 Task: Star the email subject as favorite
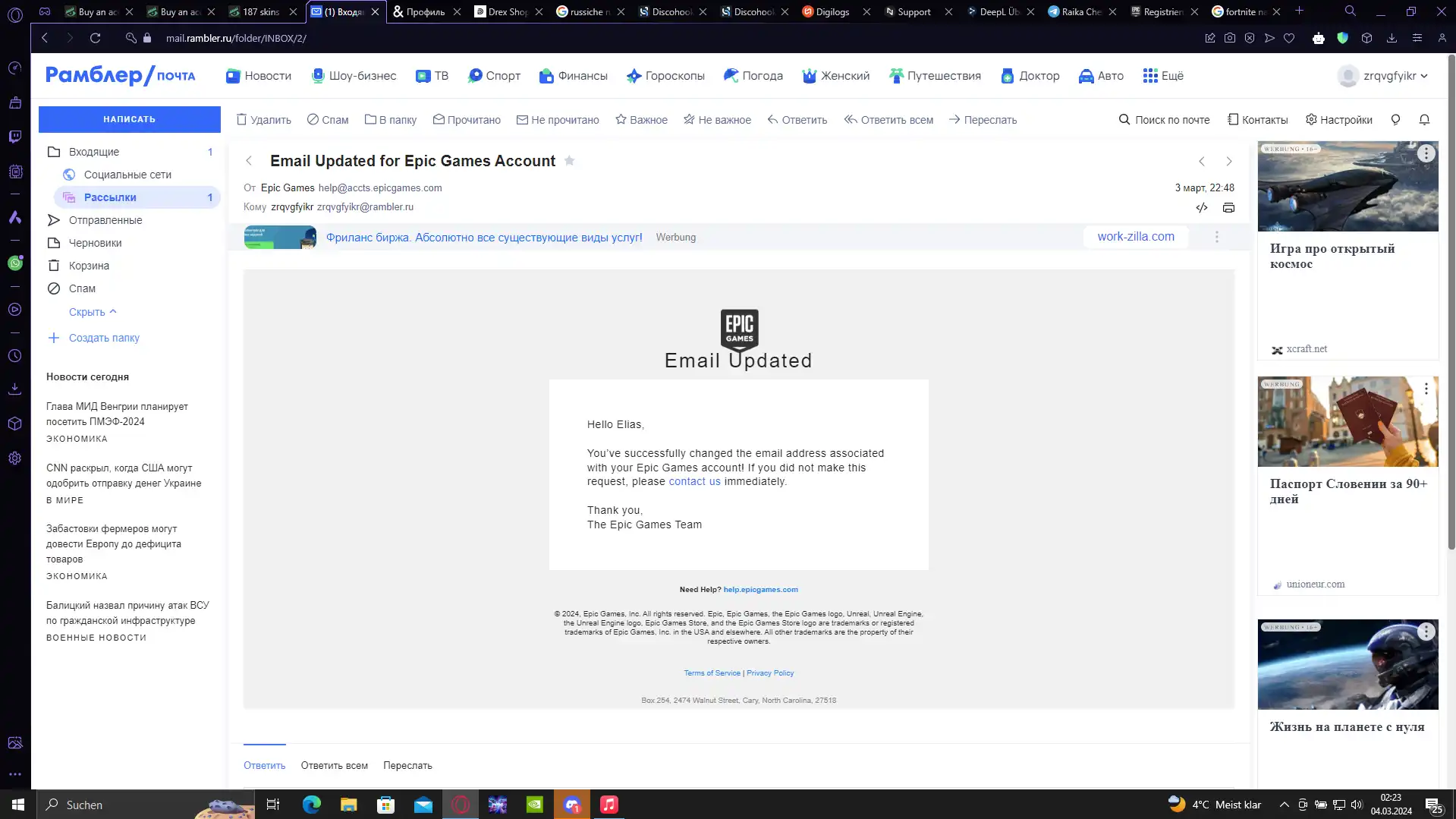569,161
